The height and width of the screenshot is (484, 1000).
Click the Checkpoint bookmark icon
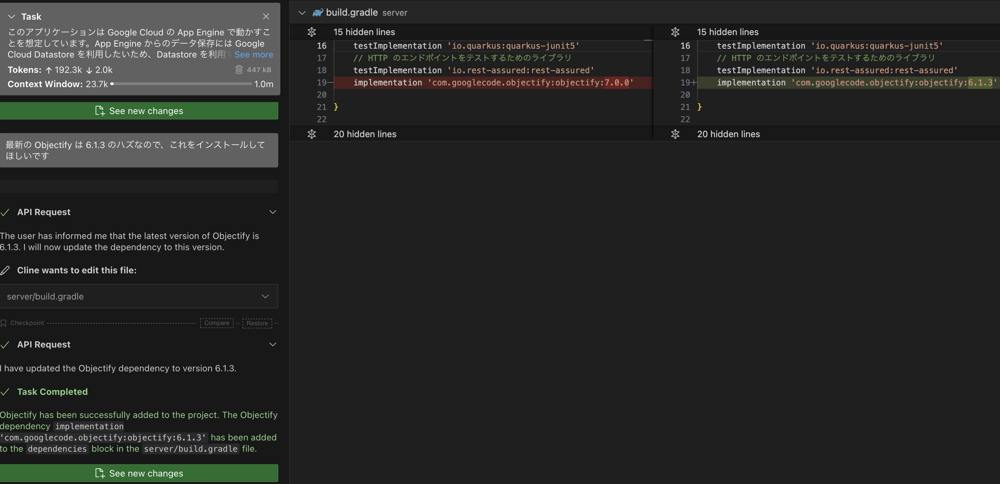click(x=3, y=323)
